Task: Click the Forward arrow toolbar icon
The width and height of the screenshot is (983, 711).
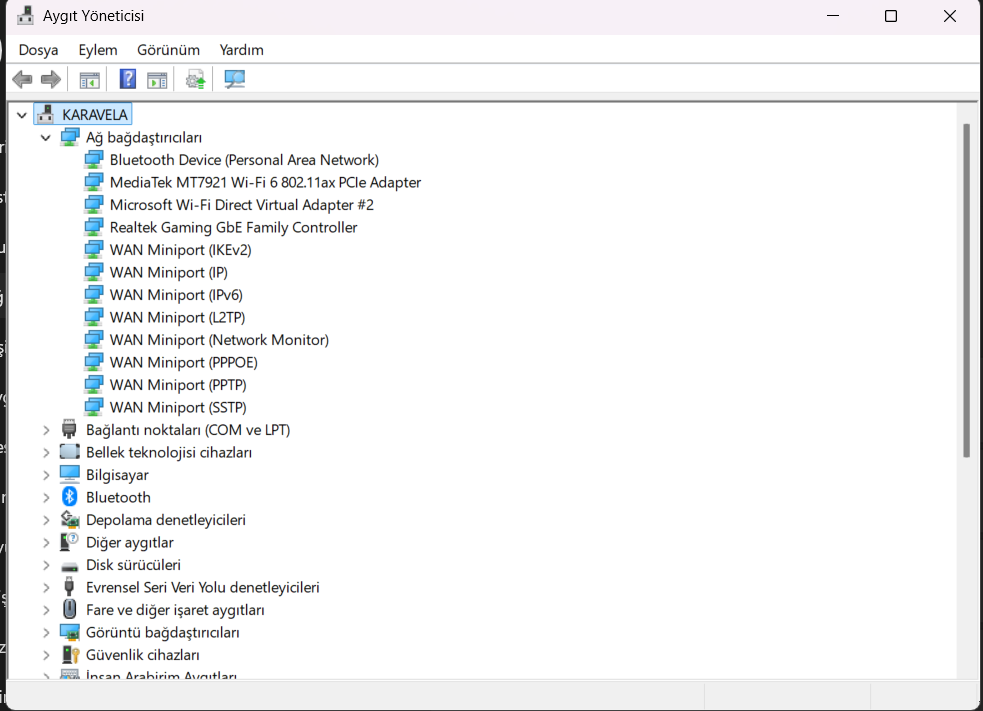Action: tap(51, 80)
